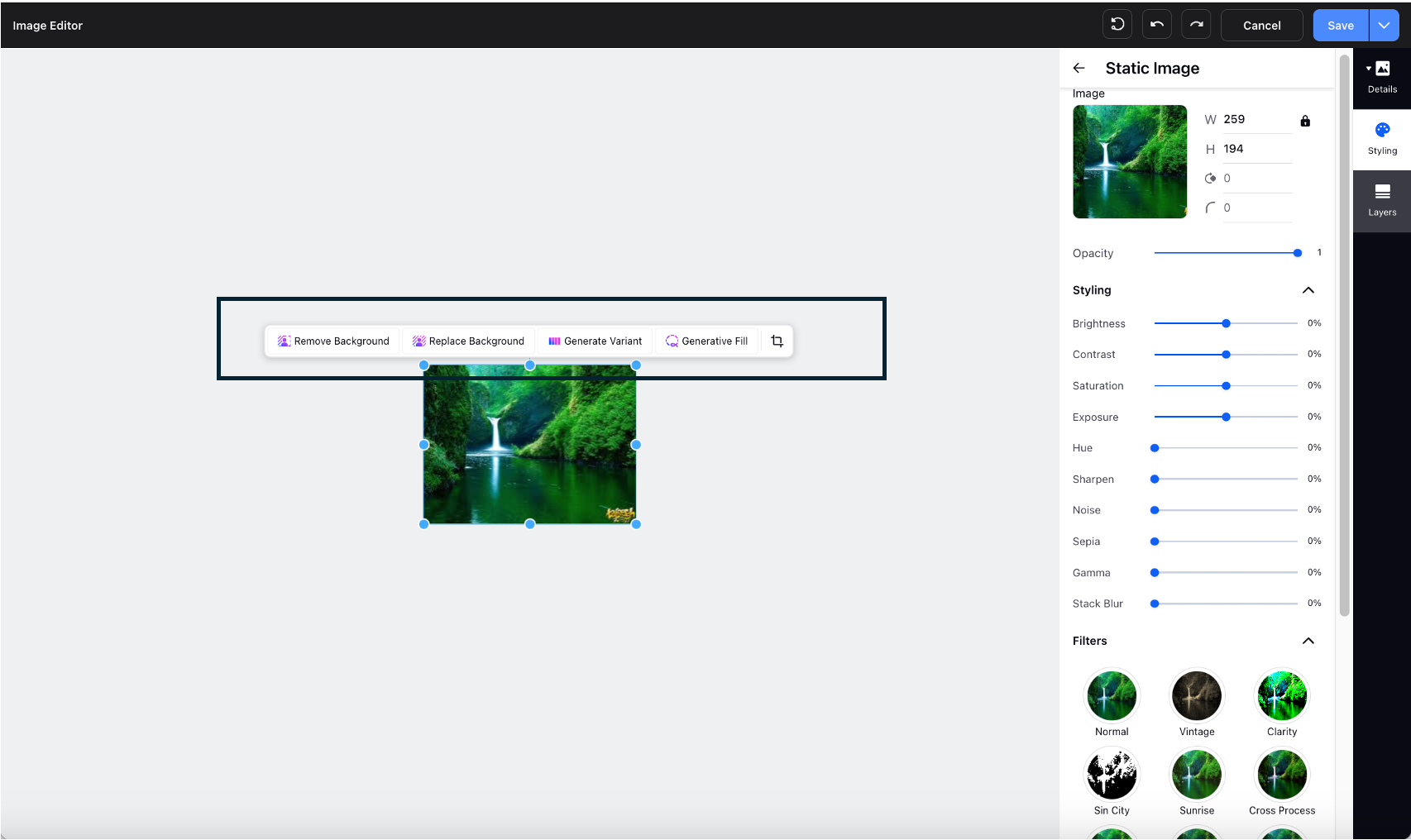This screenshot has width=1411, height=840.
Task: Edit the width value 259
Action: pyautogui.click(x=1257, y=119)
